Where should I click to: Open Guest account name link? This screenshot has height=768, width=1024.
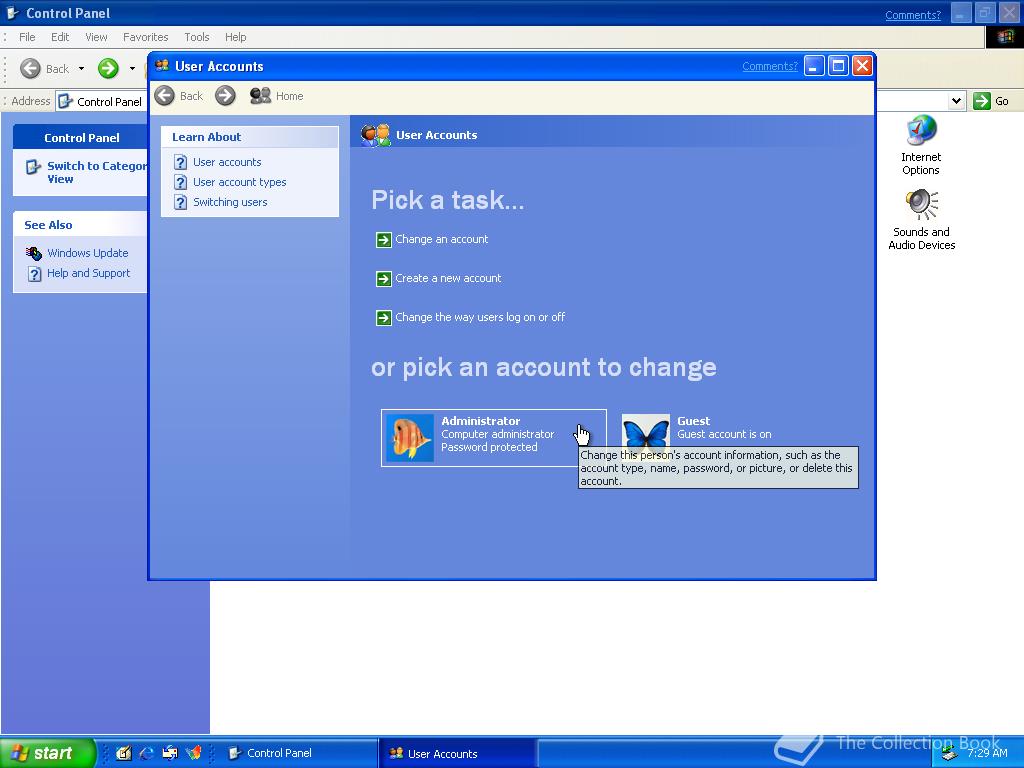[x=694, y=421]
